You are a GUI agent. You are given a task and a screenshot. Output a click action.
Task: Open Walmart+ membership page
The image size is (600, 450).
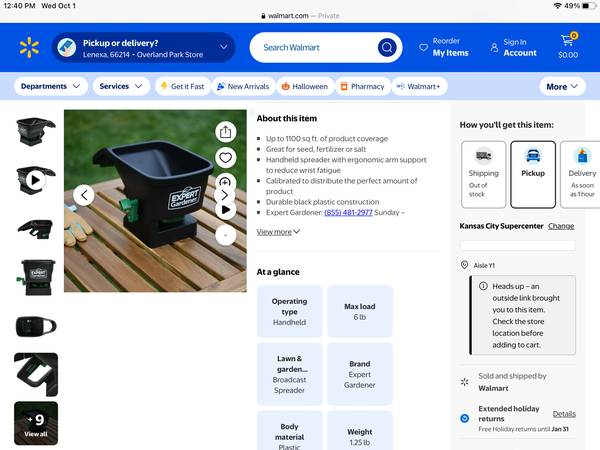tap(419, 86)
